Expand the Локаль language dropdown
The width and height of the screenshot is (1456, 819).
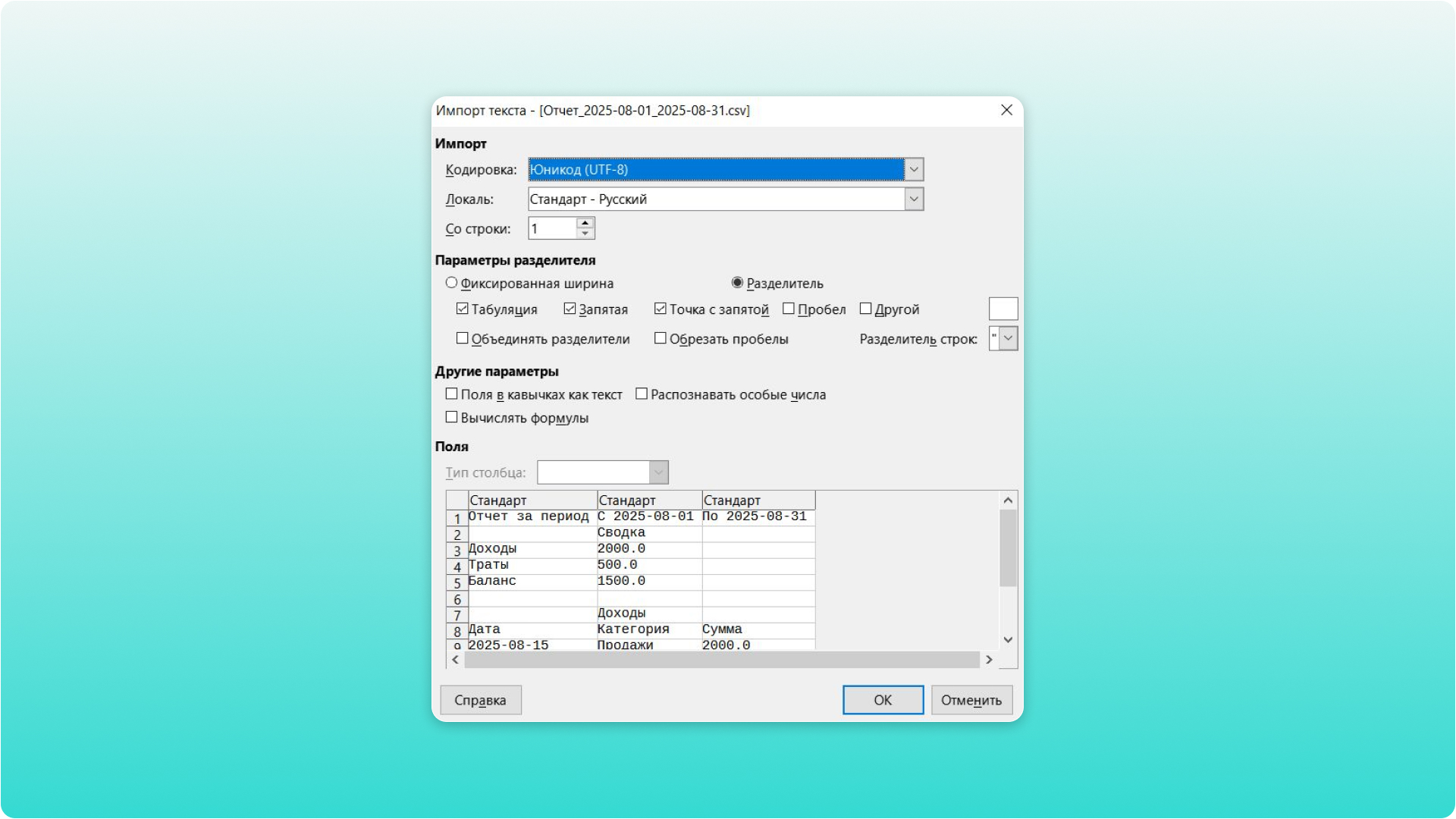click(x=914, y=199)
